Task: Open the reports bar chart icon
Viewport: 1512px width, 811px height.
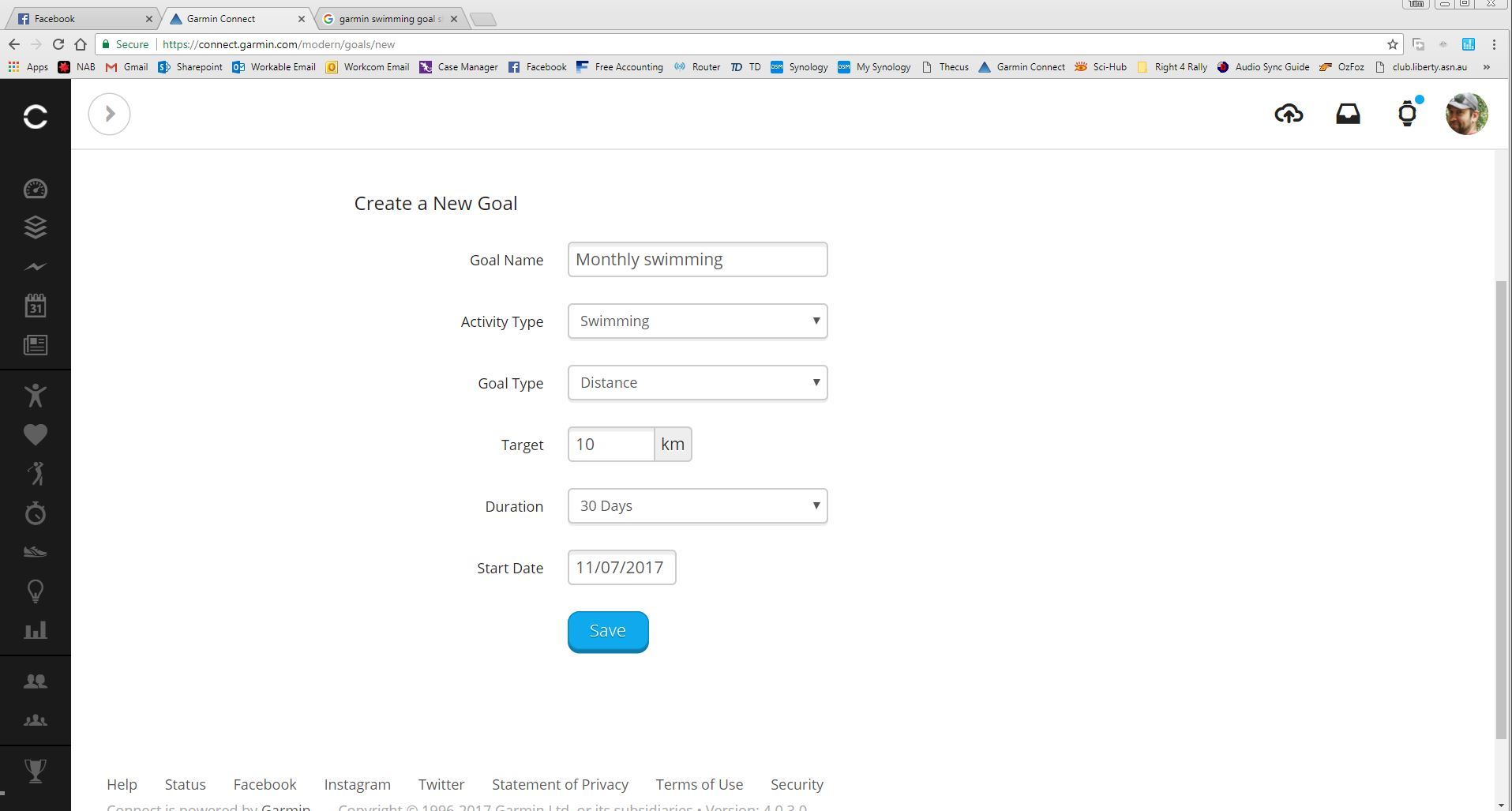Action: (36, 630)
